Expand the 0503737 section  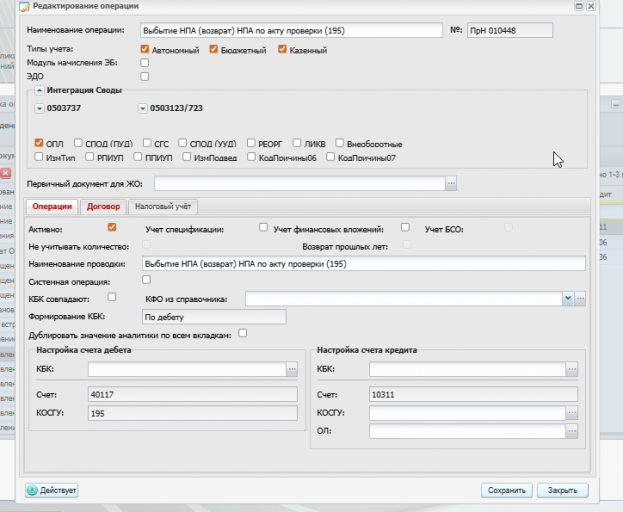click(39, 108)
